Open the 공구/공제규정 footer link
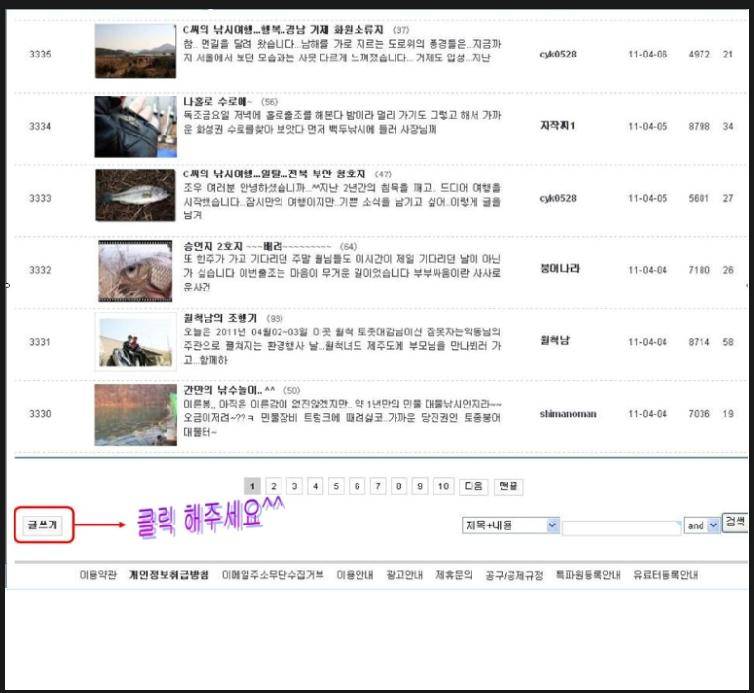 [514, 575]
